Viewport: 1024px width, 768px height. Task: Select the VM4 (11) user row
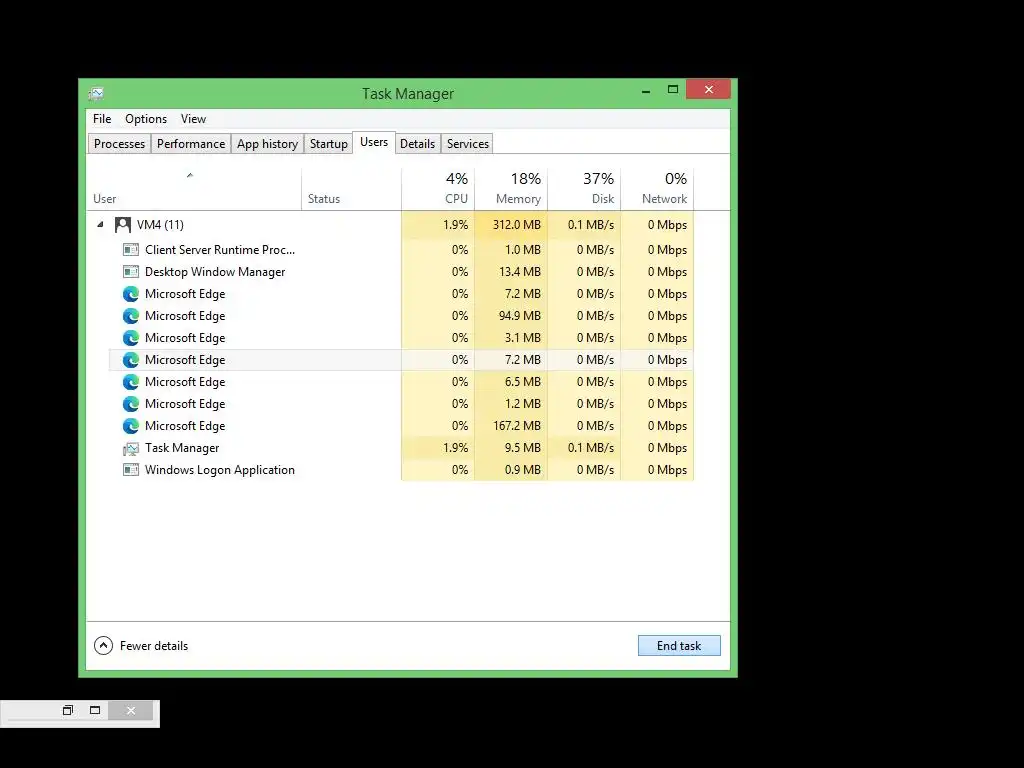(391, 225)
